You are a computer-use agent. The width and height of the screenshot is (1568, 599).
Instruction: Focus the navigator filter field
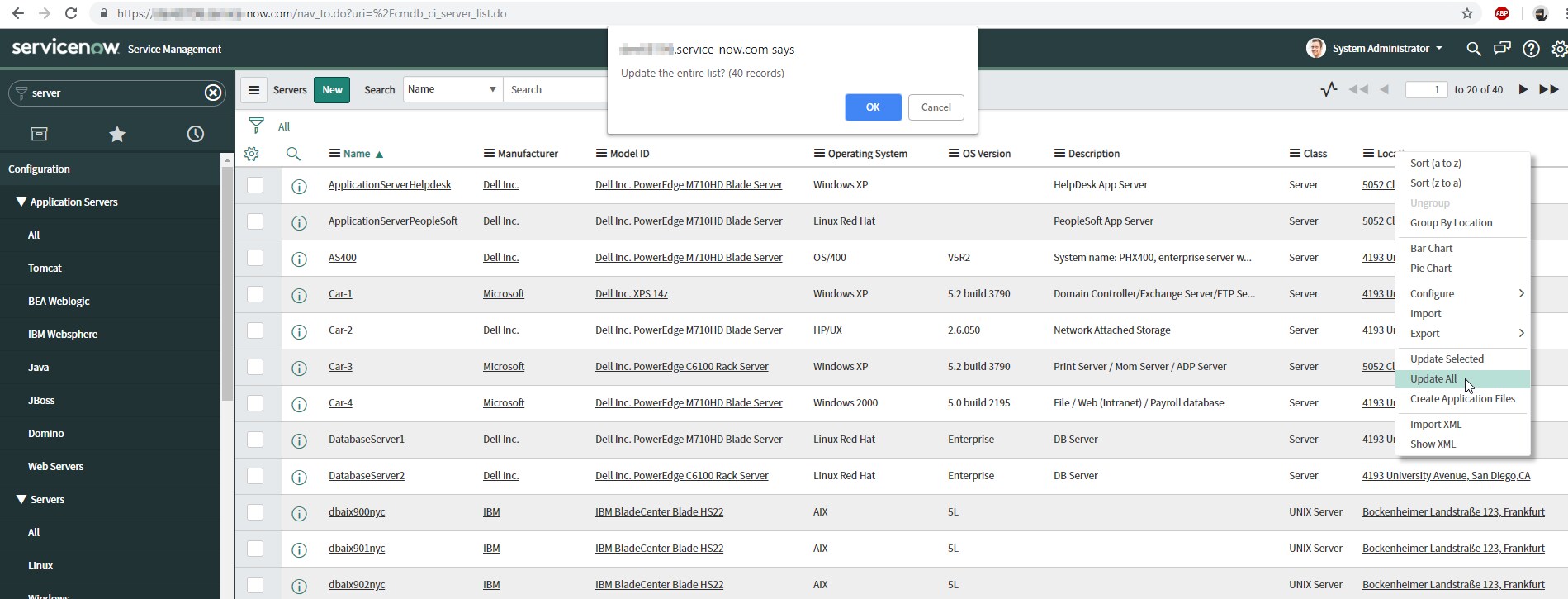click(x=116, y=93)
